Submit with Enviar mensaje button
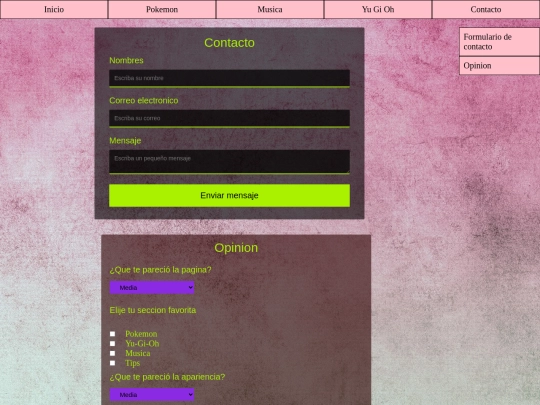540x405 pixels. pyautogui.click(x=229, y=196)
